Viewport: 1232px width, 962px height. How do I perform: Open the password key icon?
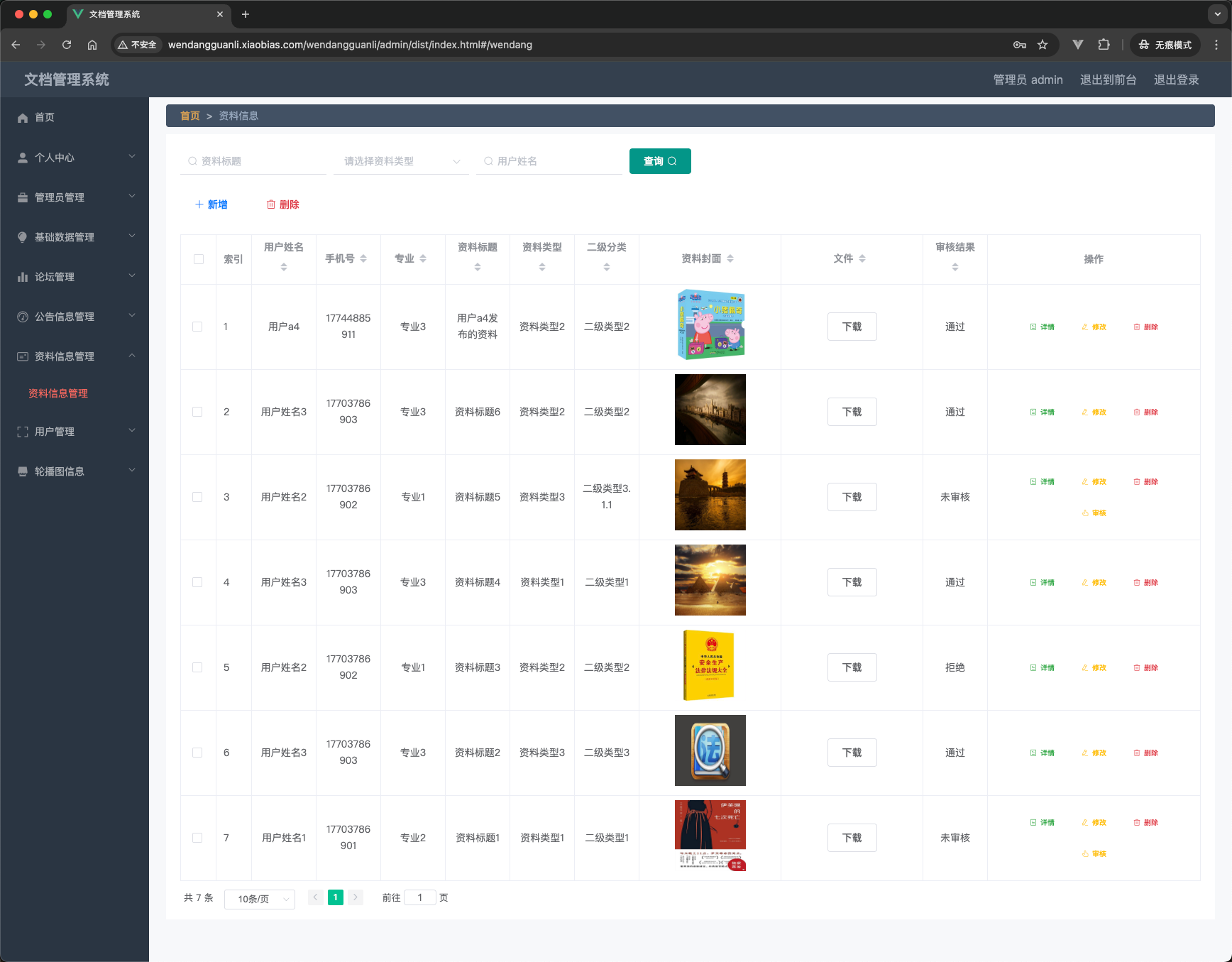tap(1020, 45)
